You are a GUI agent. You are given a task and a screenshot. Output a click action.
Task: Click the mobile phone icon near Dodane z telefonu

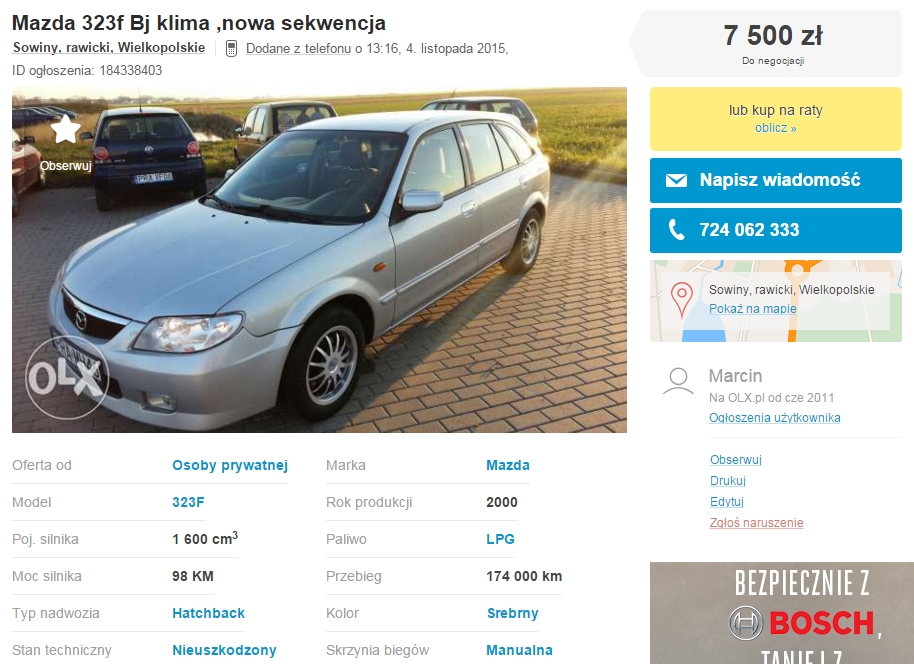[x=231, y=48]
